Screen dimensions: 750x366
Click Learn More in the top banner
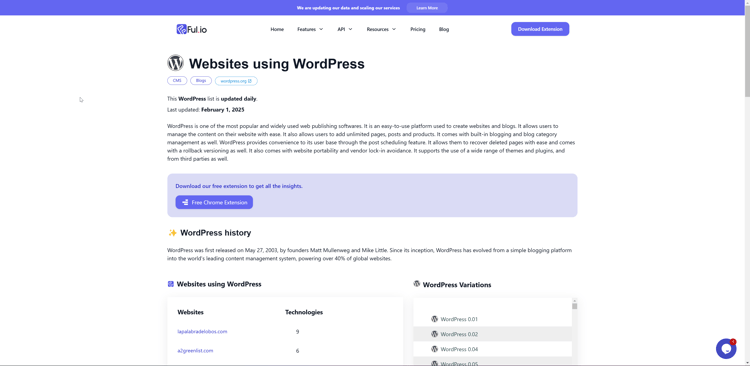427,8
